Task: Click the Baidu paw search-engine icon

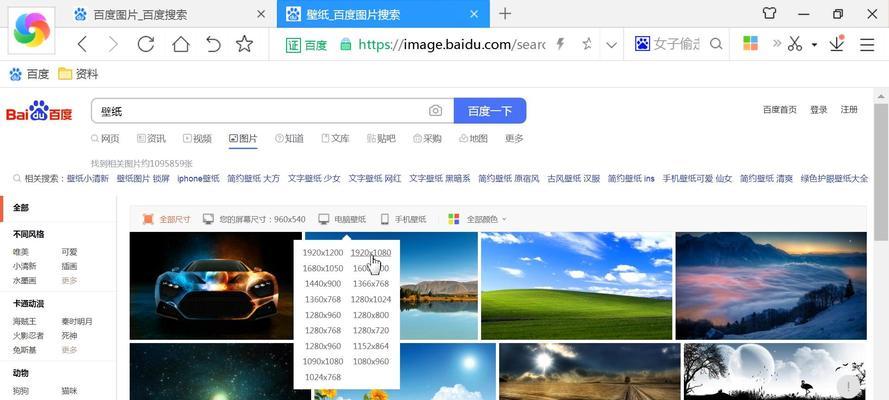Action: pyautogui.click(x=642, y=44)
